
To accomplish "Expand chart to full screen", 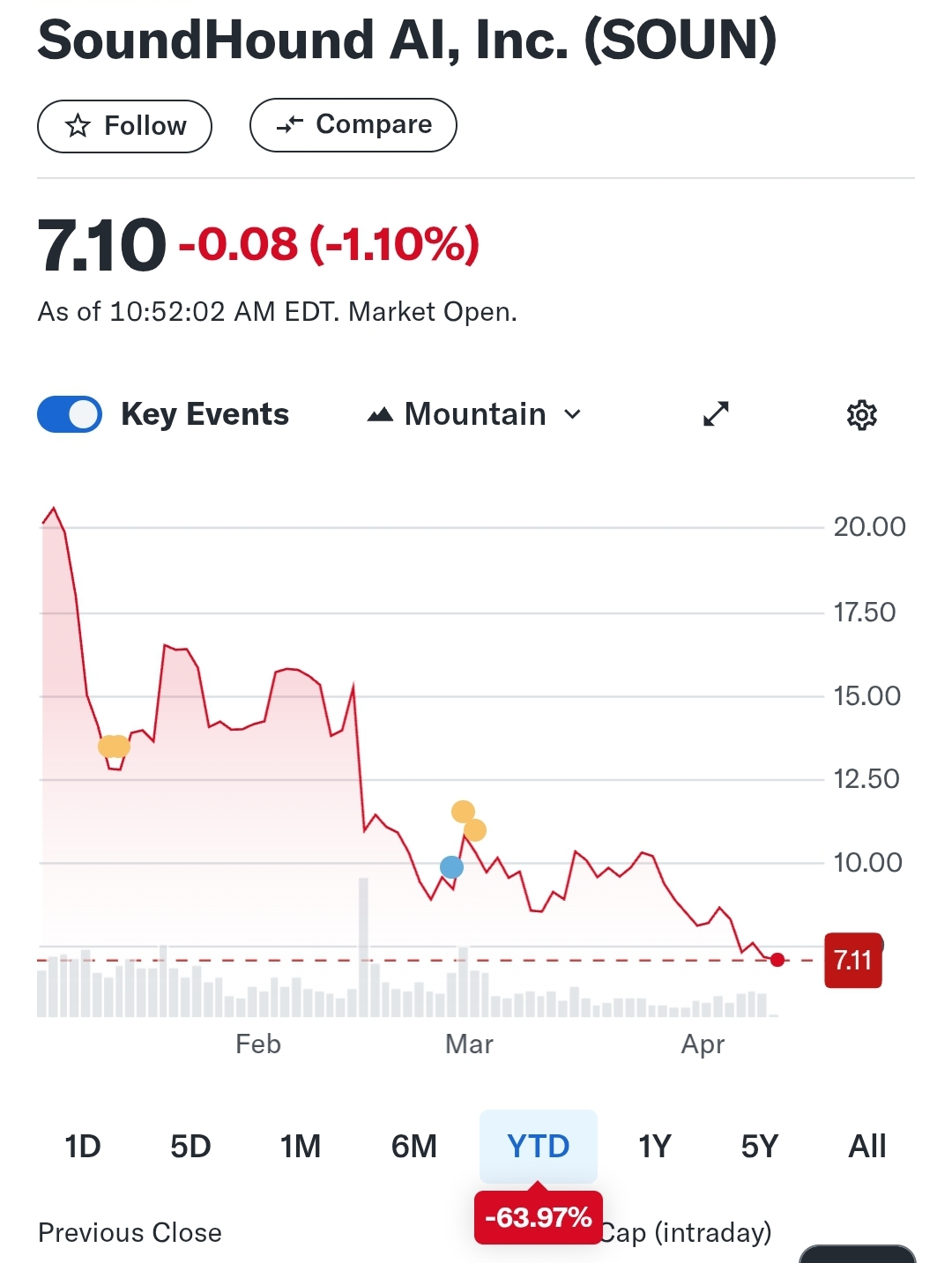I will pos(716,414).
